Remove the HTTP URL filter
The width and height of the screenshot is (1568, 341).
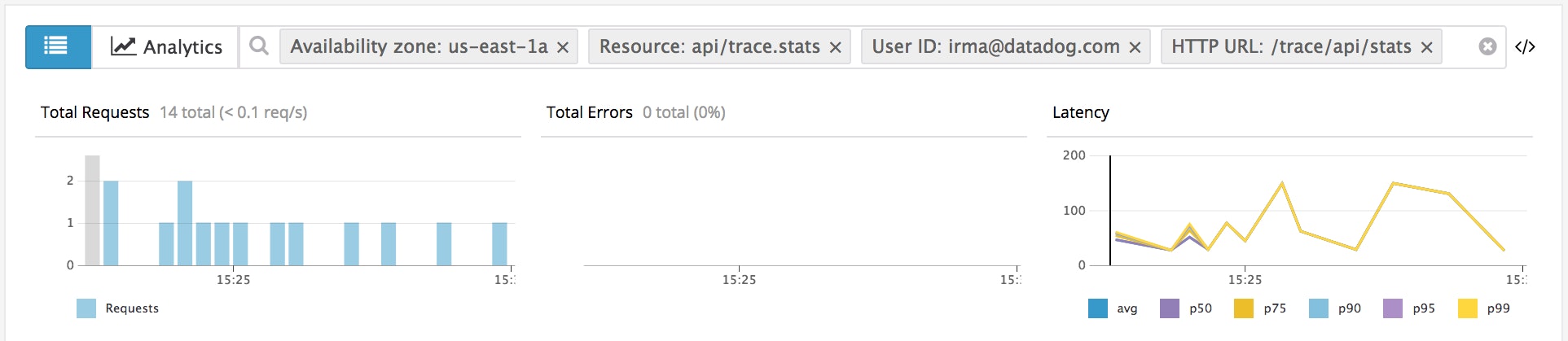click(x=1426, y=48)
